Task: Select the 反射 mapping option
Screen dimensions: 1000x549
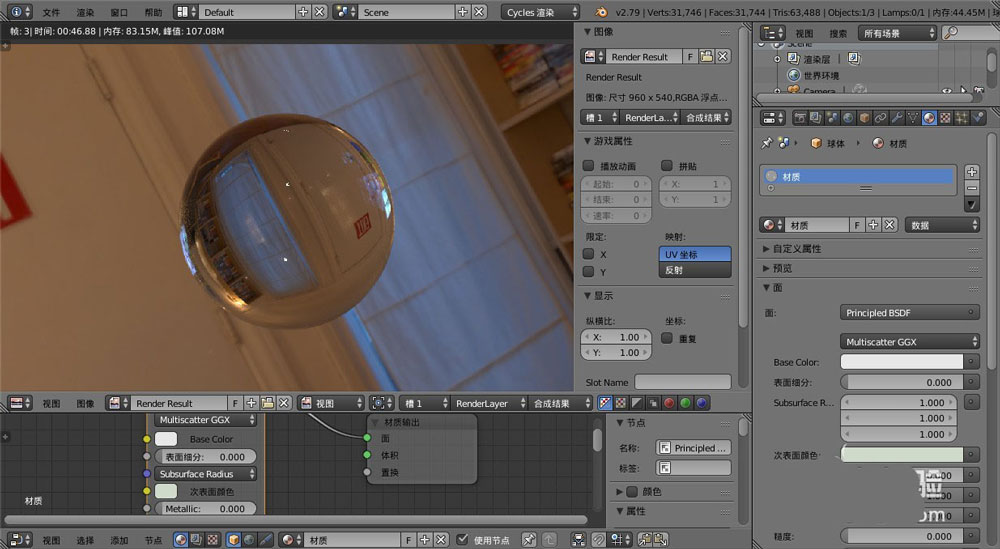Action: (695, 270)
